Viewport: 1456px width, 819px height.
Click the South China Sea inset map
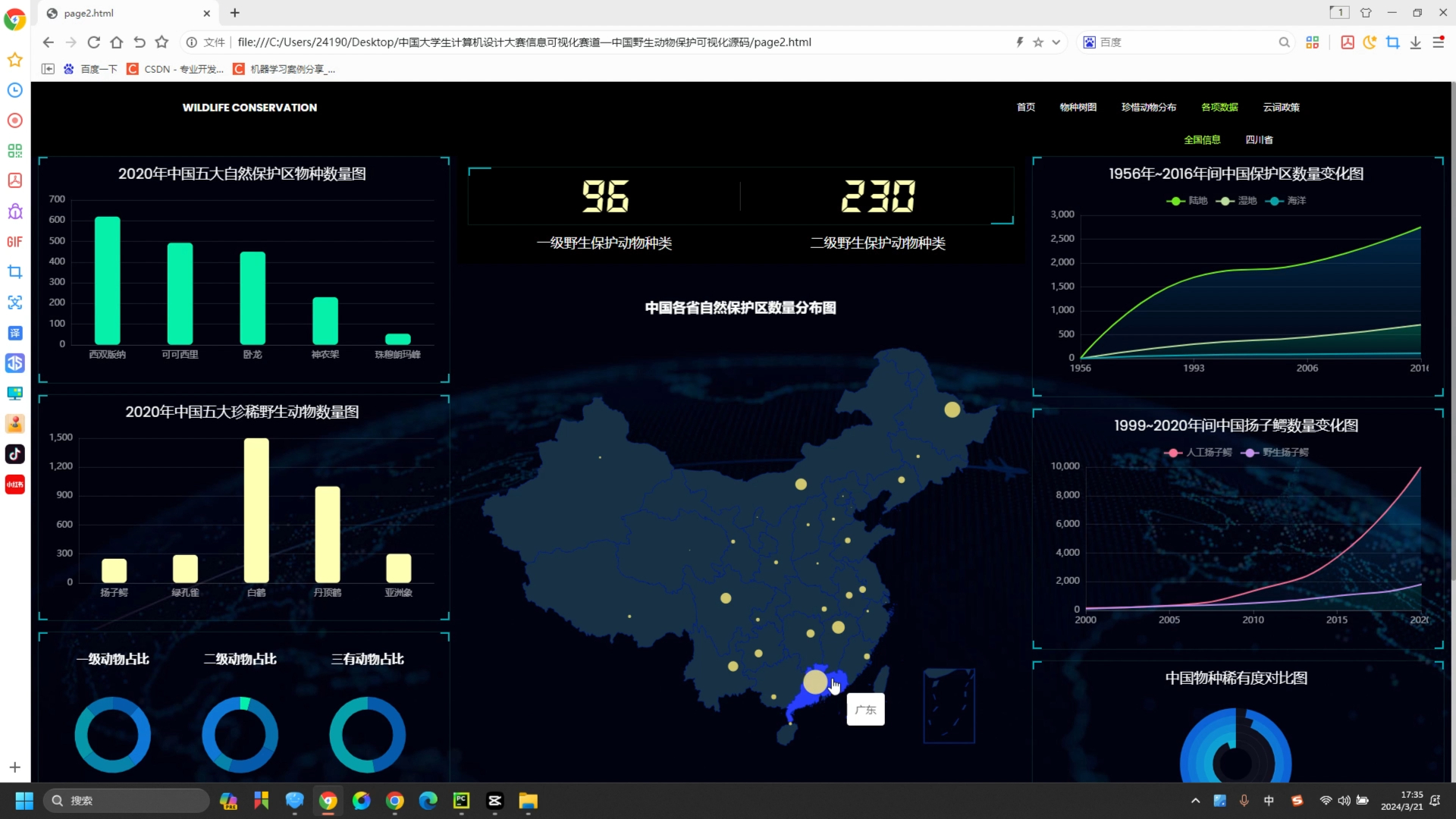(x=949, y=706)
